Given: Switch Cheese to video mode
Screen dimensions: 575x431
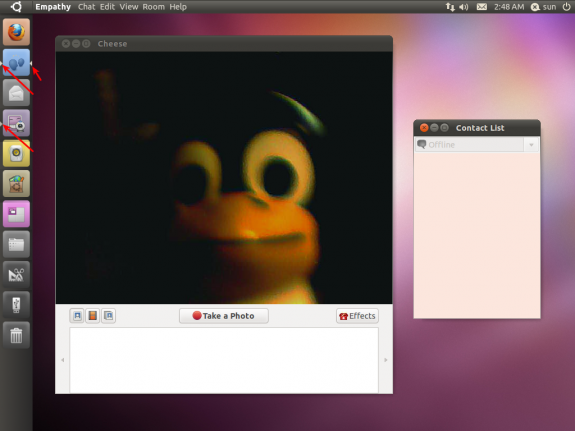Looking at the screenshot, I should 93,316.
